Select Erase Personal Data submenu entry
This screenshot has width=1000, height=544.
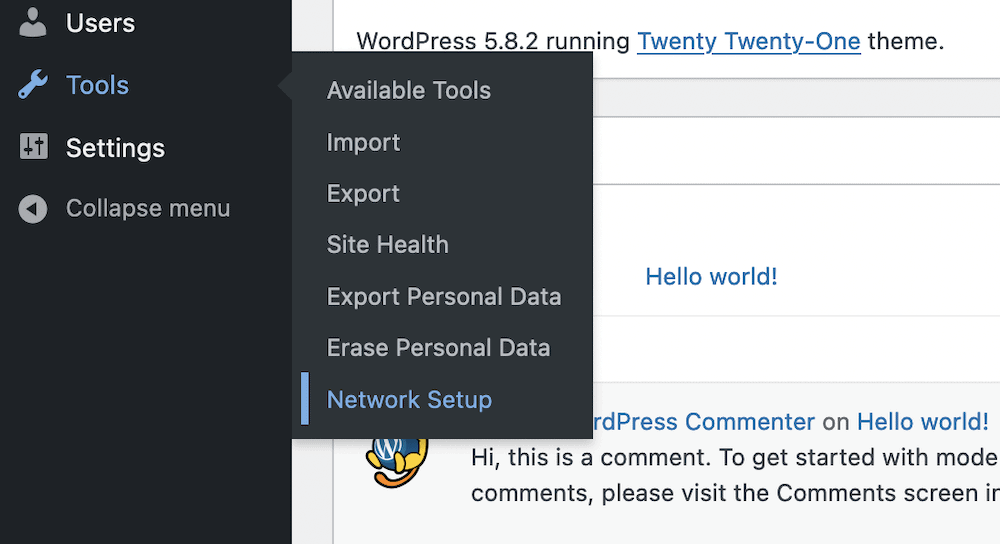click(439, 348)
